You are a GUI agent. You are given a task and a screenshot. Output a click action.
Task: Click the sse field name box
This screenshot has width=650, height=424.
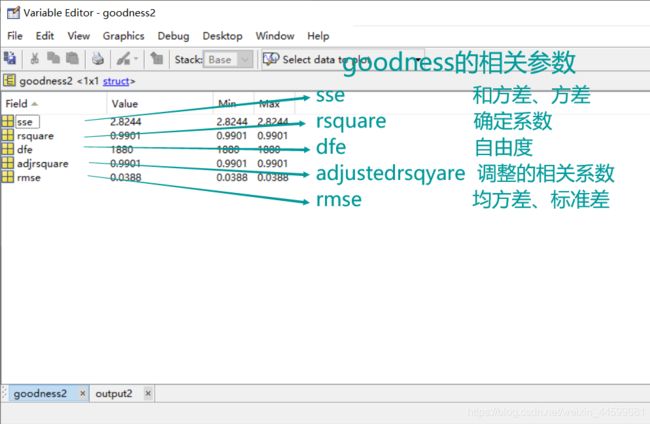(27, 122)
